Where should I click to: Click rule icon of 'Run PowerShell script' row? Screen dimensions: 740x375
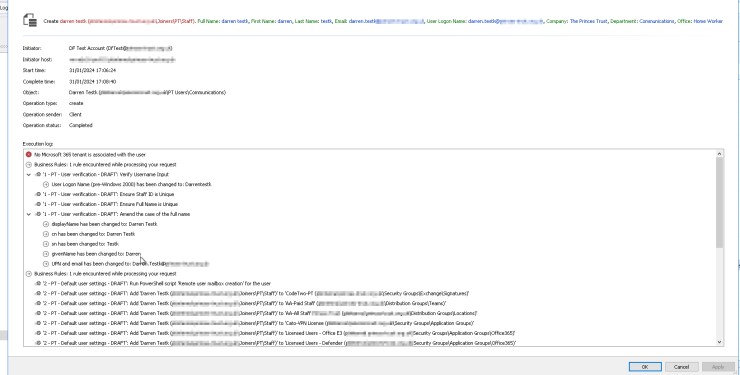click(37, 283)
